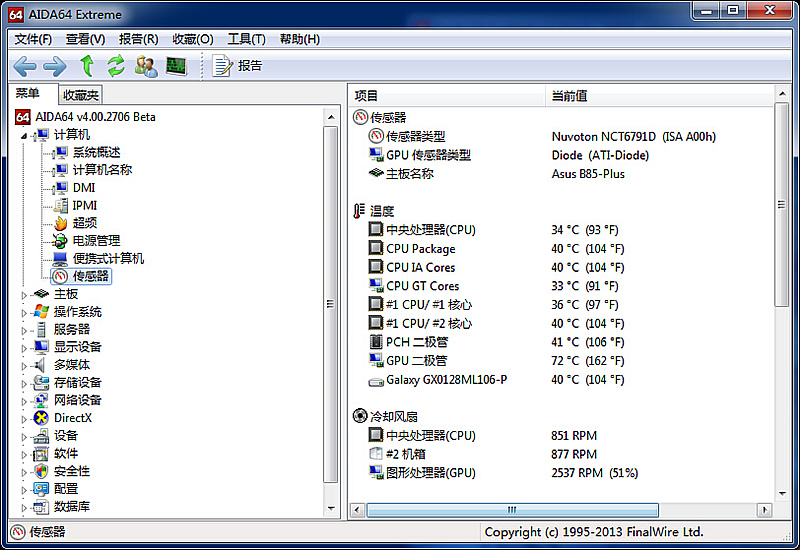Click the 当前值 column header

[x=659, y=96]
